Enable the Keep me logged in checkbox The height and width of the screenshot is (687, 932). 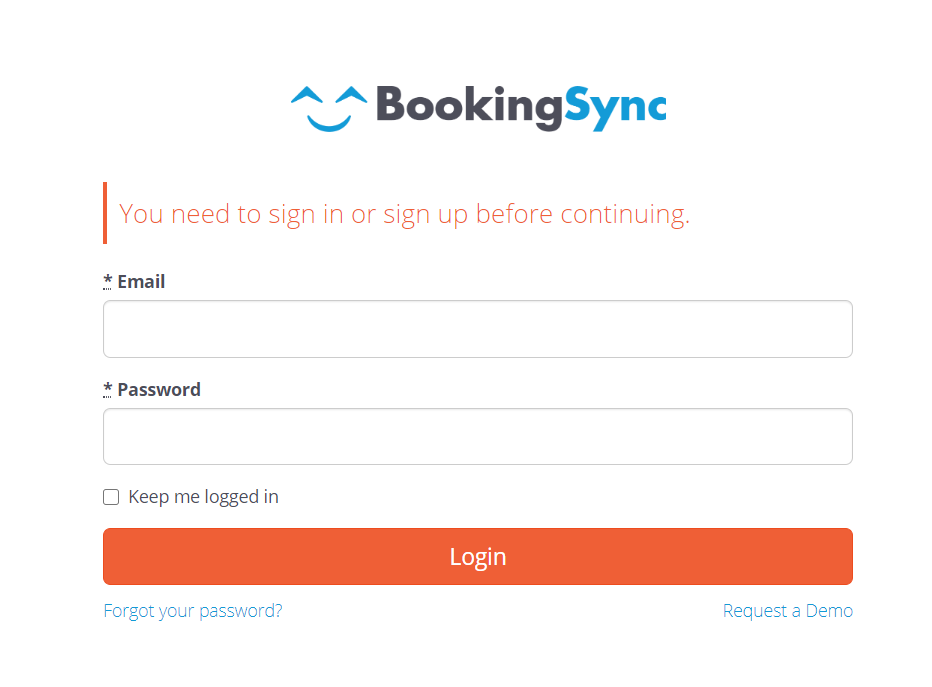pos(111,497)
